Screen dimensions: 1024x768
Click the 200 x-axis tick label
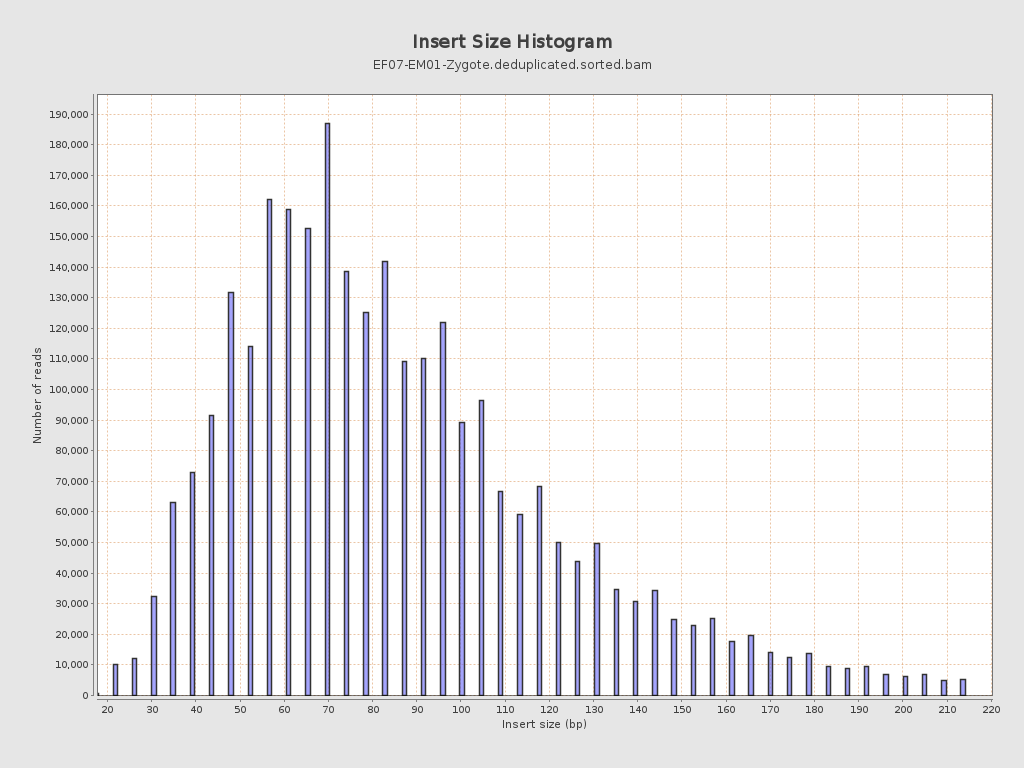903,710
